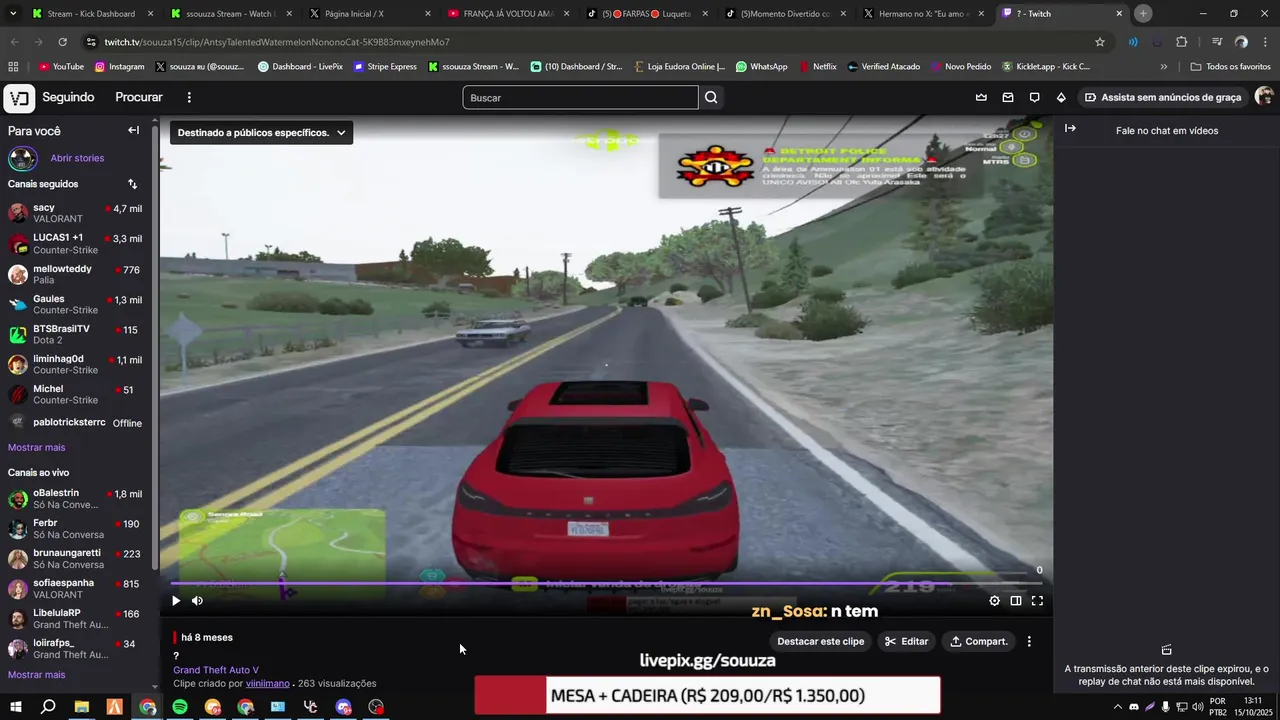The width and height of the screenshot is (1280, 720).
Task: Open the sacy VALORANT channel
Action: pyautogui.click(x=76, y=213)
